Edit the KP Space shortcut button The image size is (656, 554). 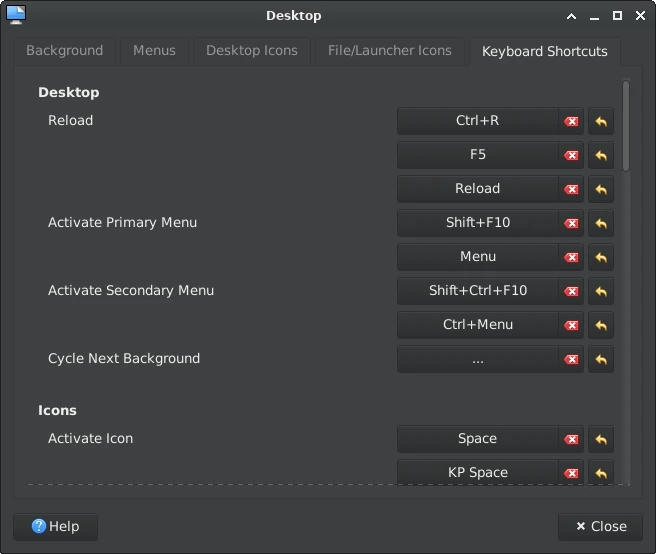tap(478, 473)
